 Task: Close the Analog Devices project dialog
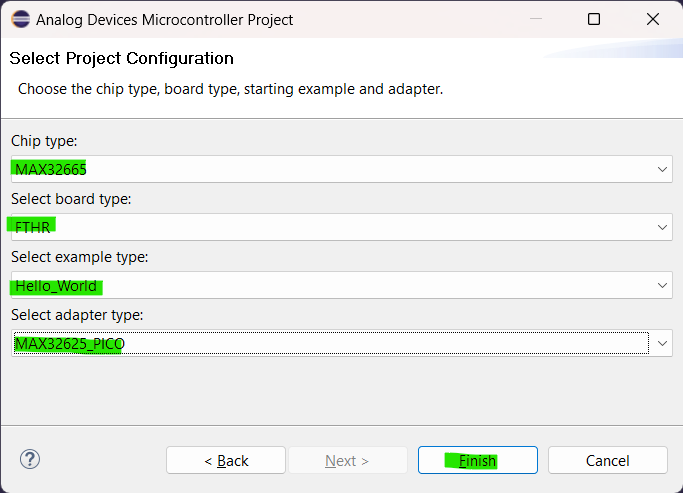click(653, 19)
